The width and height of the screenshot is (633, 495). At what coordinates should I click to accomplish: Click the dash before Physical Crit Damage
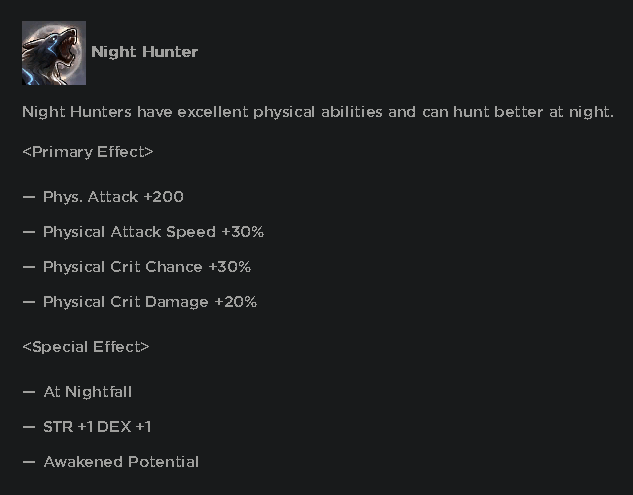click(x=28, y=302)
